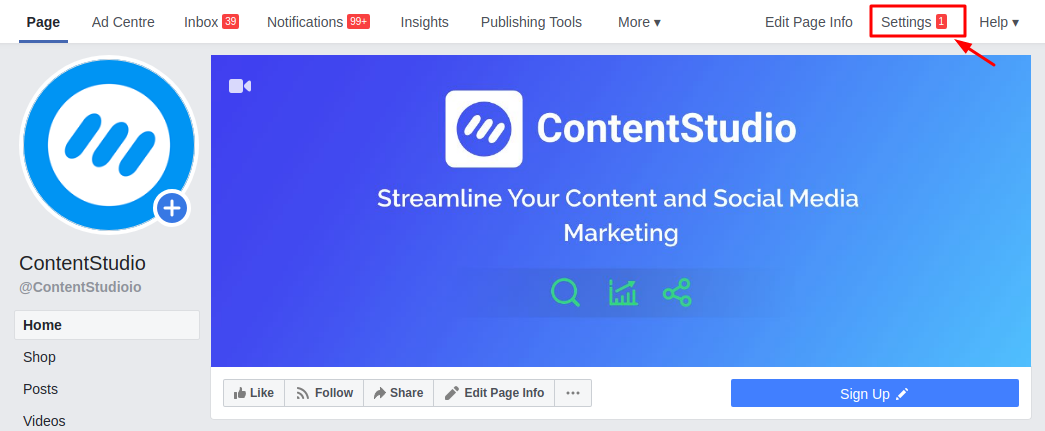Click the cover tagline 'Streamline Your Content'
Viewport: 1045px width, 431px height.
(x=618, y=215)
